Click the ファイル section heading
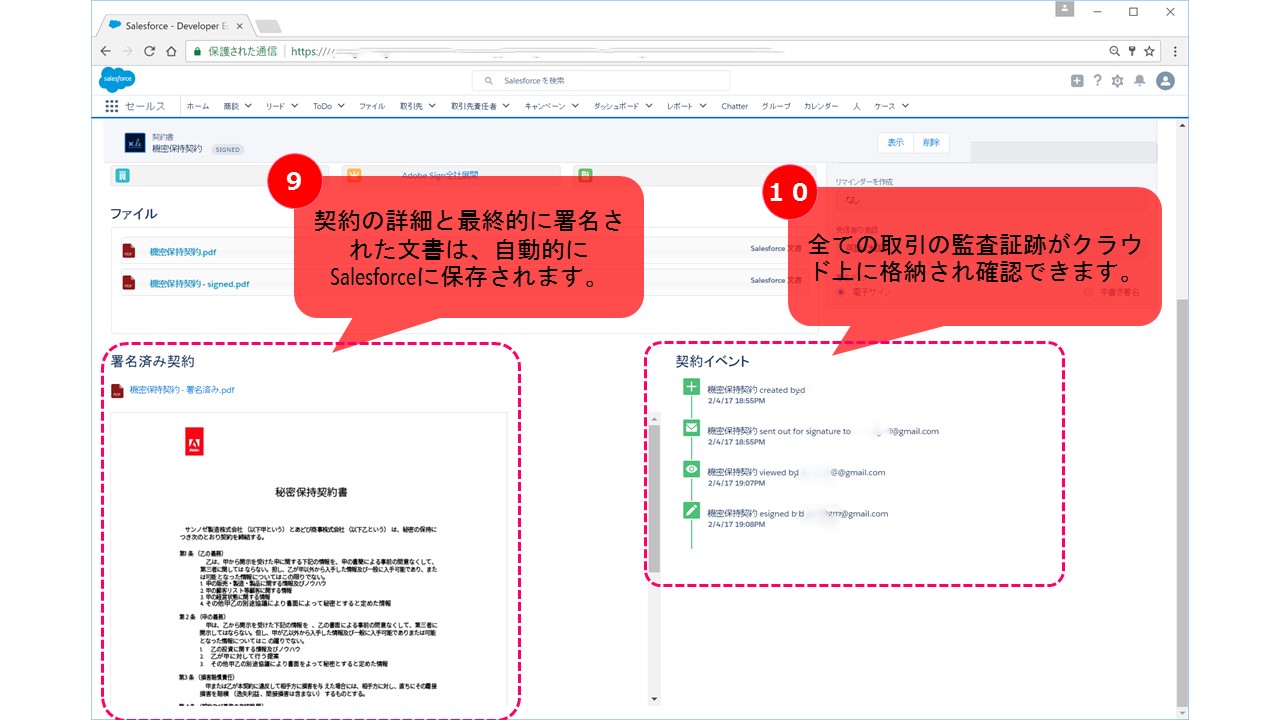 [133, 213]
